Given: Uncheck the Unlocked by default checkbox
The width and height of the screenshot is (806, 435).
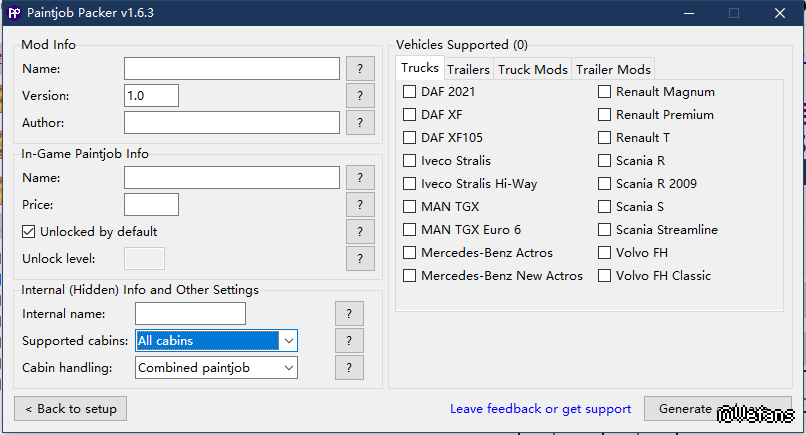Looking at the screenshot, I should 30,232.
